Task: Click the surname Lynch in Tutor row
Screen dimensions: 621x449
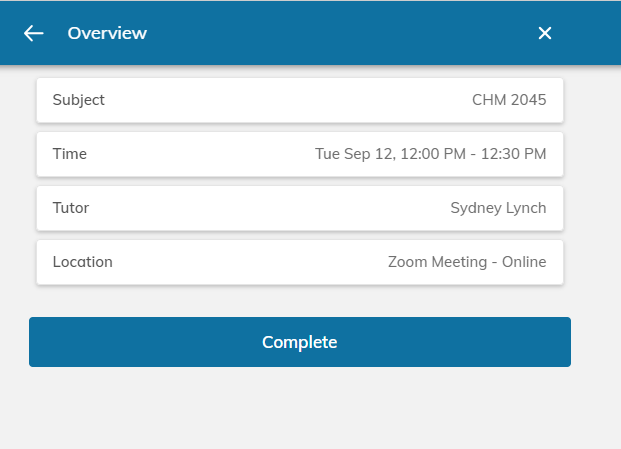Action: click(x=526, y=208)
